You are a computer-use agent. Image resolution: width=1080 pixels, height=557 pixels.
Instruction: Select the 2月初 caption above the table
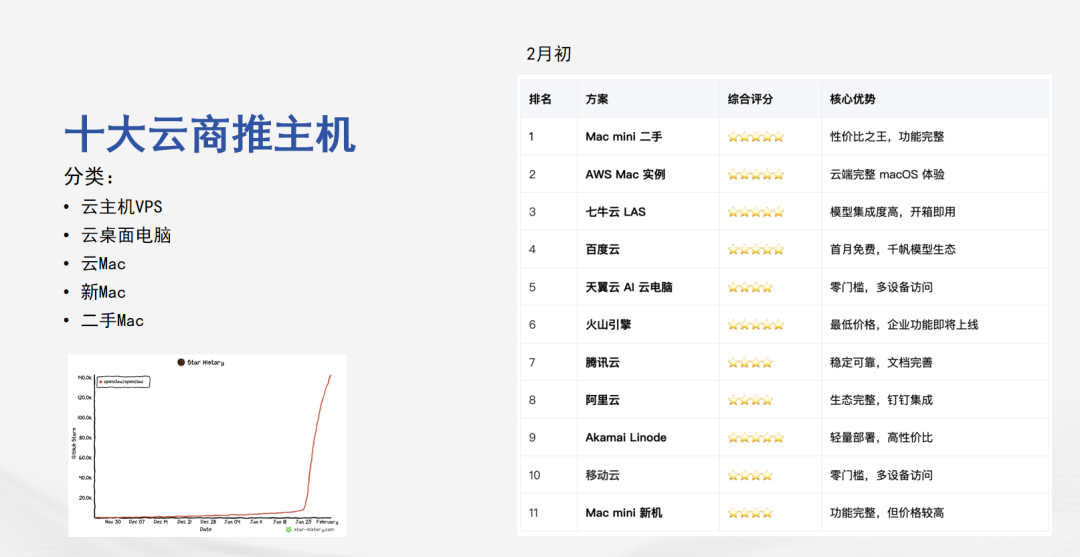click(549, 54)
